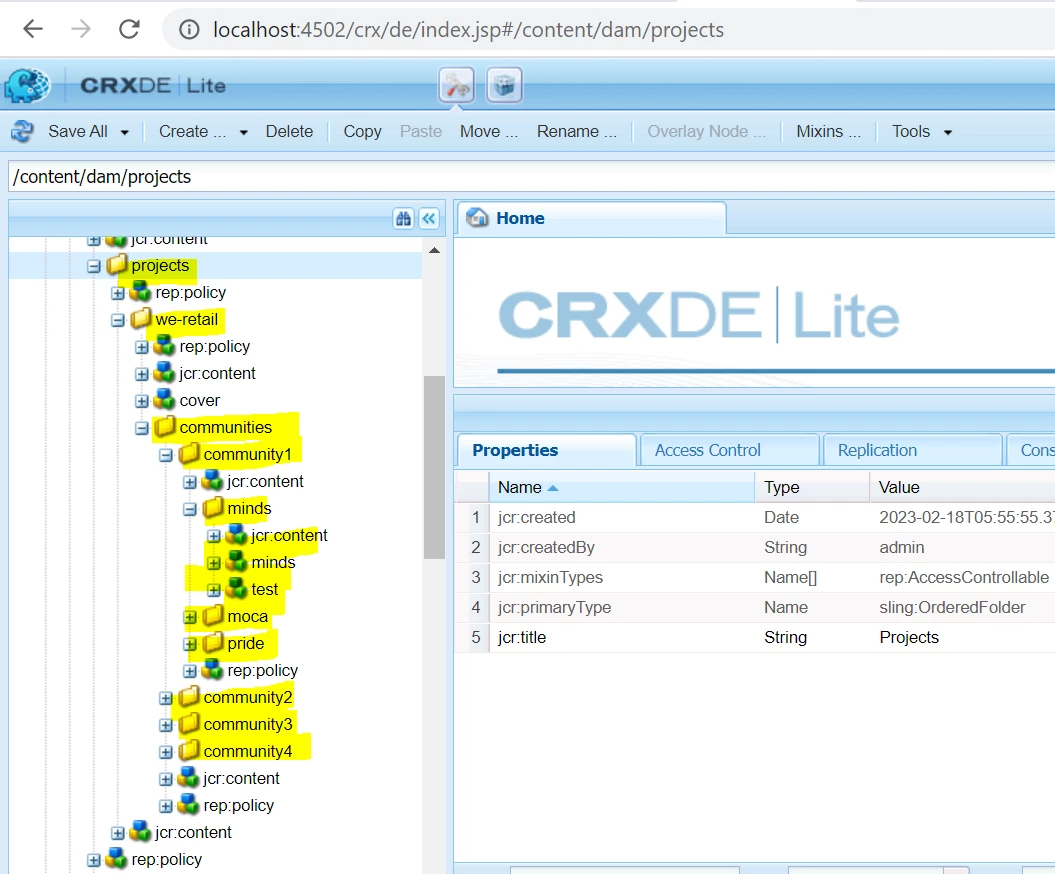Click the cover node icon
The width and height of the screenshot is (1055, 874).
click(x=164, y=400)
